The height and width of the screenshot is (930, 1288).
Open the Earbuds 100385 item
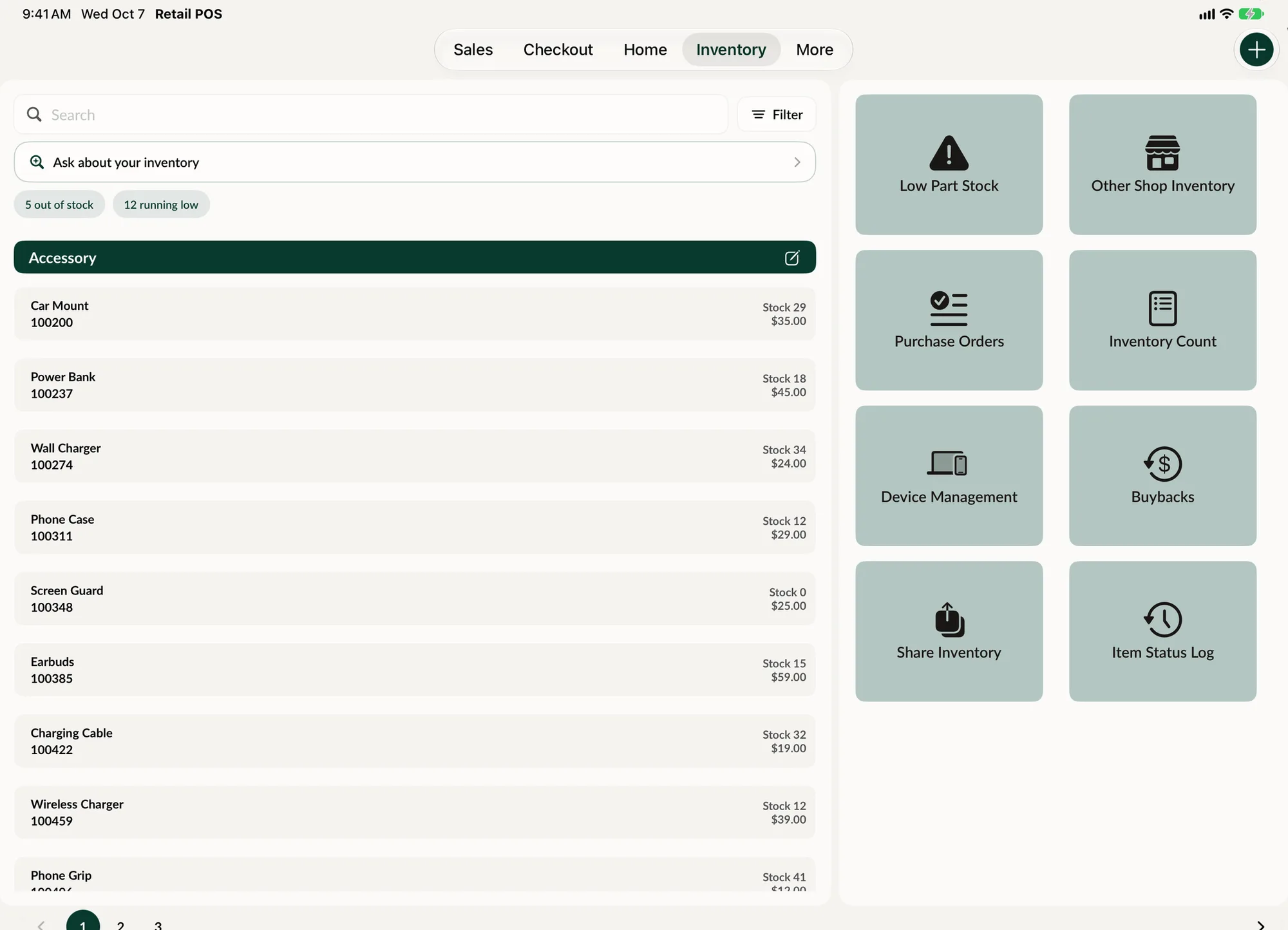click(x=415, y=670)
